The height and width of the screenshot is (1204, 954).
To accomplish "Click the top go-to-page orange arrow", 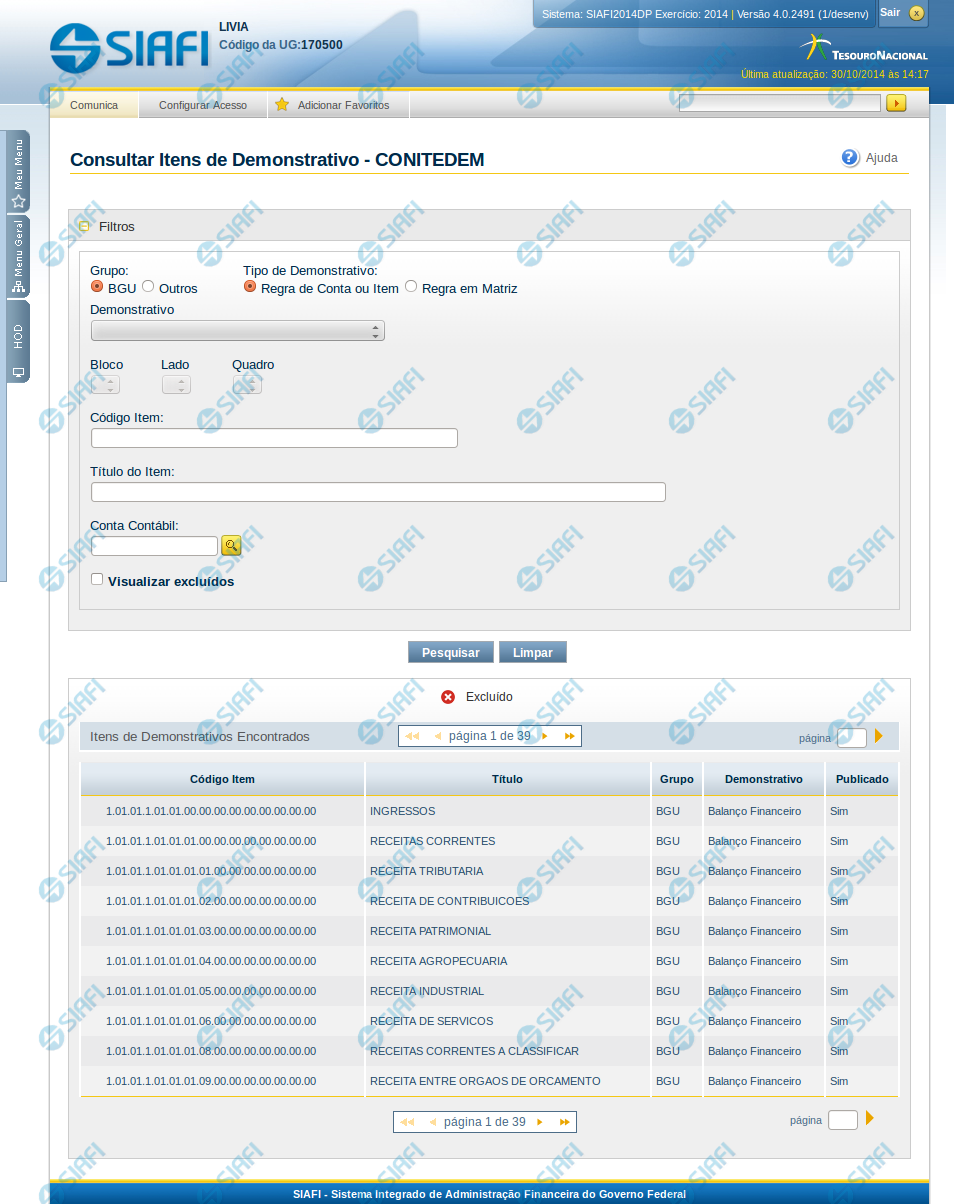I will click(879, 736).
